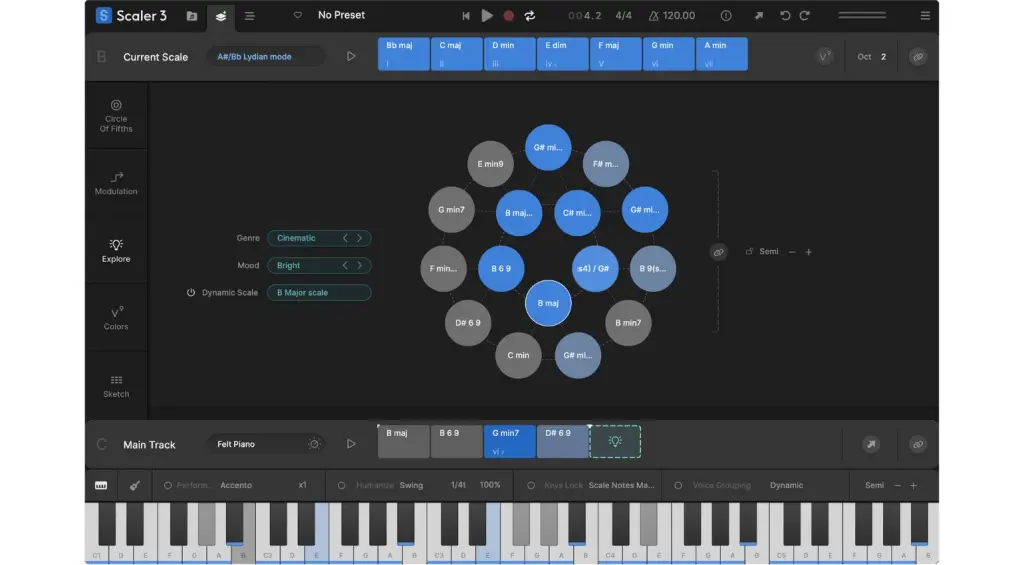Click the B maj chord circle
Screen dimensions: 1024x565
point(548,303)
